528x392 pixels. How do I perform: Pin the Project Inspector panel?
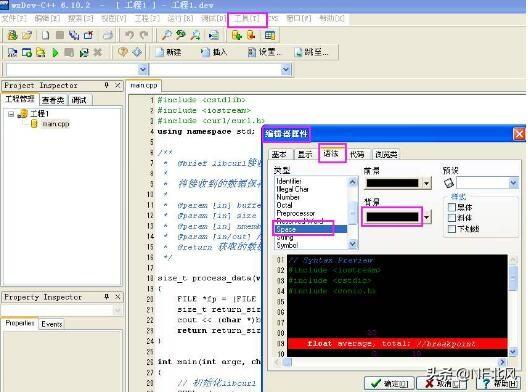(106, 85)
